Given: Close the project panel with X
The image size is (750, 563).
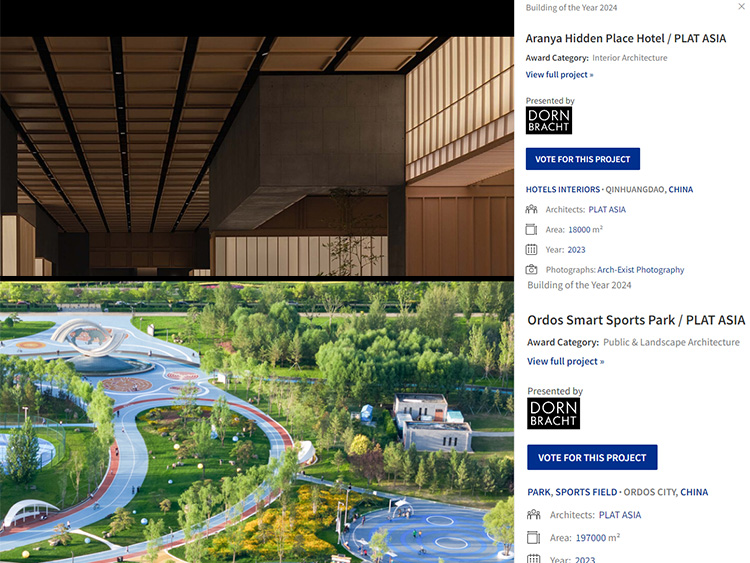Looking at the screenshot, I should [741, 6].
